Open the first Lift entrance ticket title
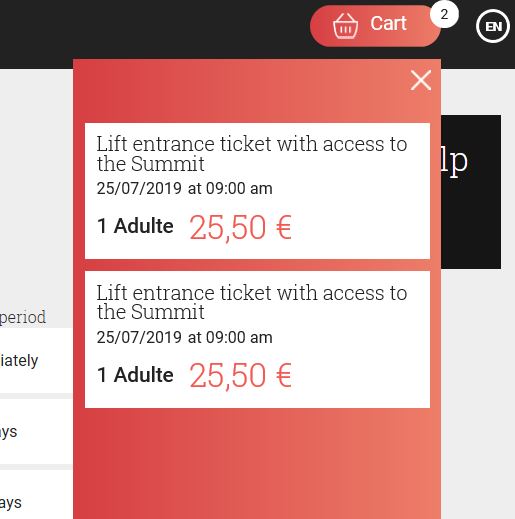The width and height of the screenshot is (515, 519). pos(252,154)
